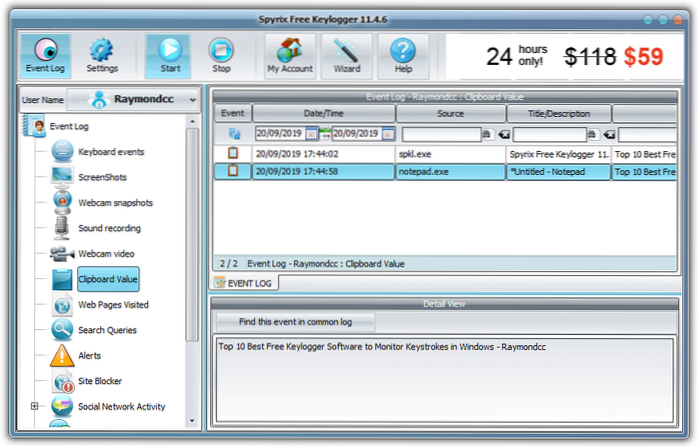This screenshot has width=698, height=447.
Task: Select Keyboard events in sidebar
Action: pyautogui.click(x=111, y=152)
